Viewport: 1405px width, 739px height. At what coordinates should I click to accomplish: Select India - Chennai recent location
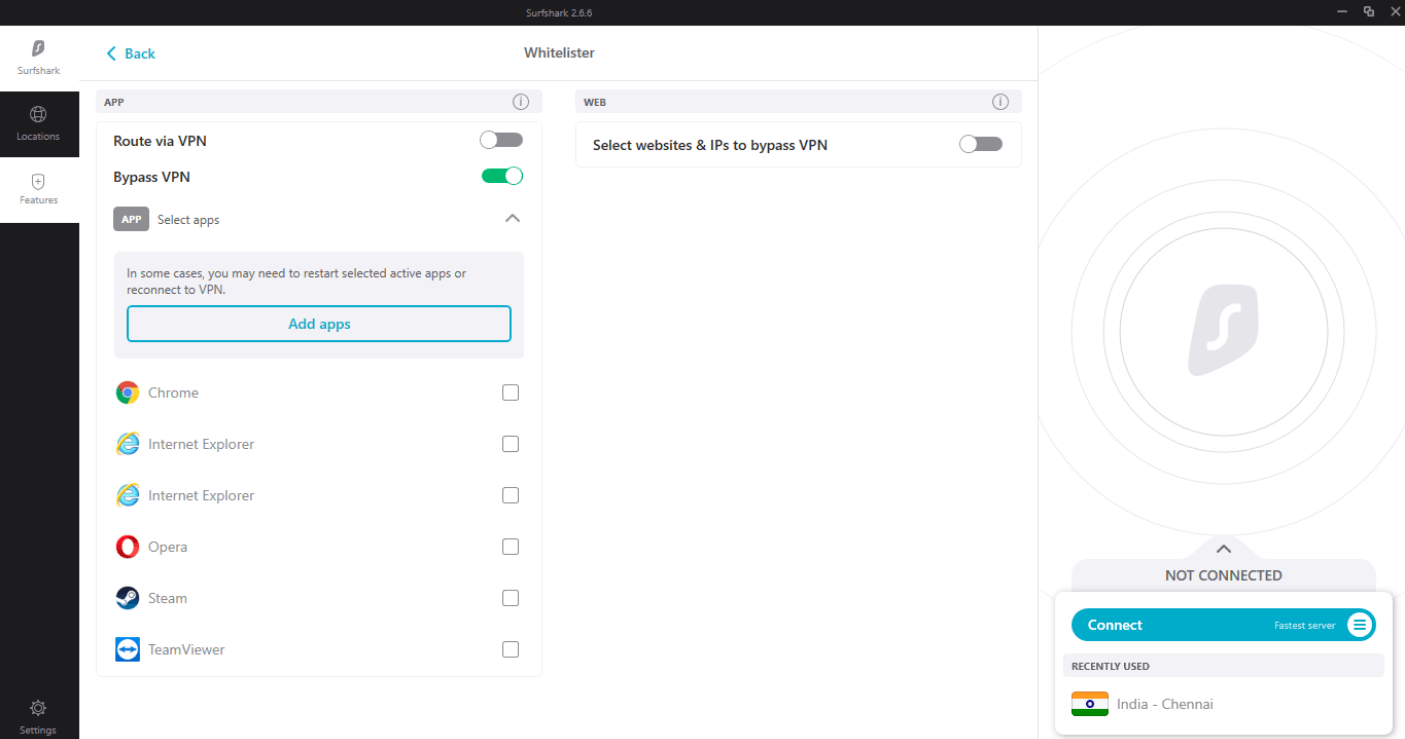tap(1223, 704)
